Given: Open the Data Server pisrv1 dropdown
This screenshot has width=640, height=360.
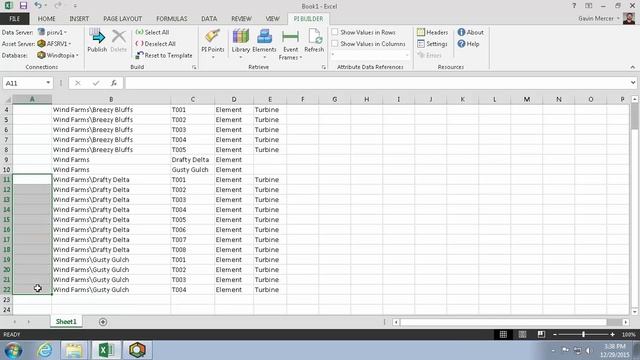Looking at the screenshot, I should point(53,32).
